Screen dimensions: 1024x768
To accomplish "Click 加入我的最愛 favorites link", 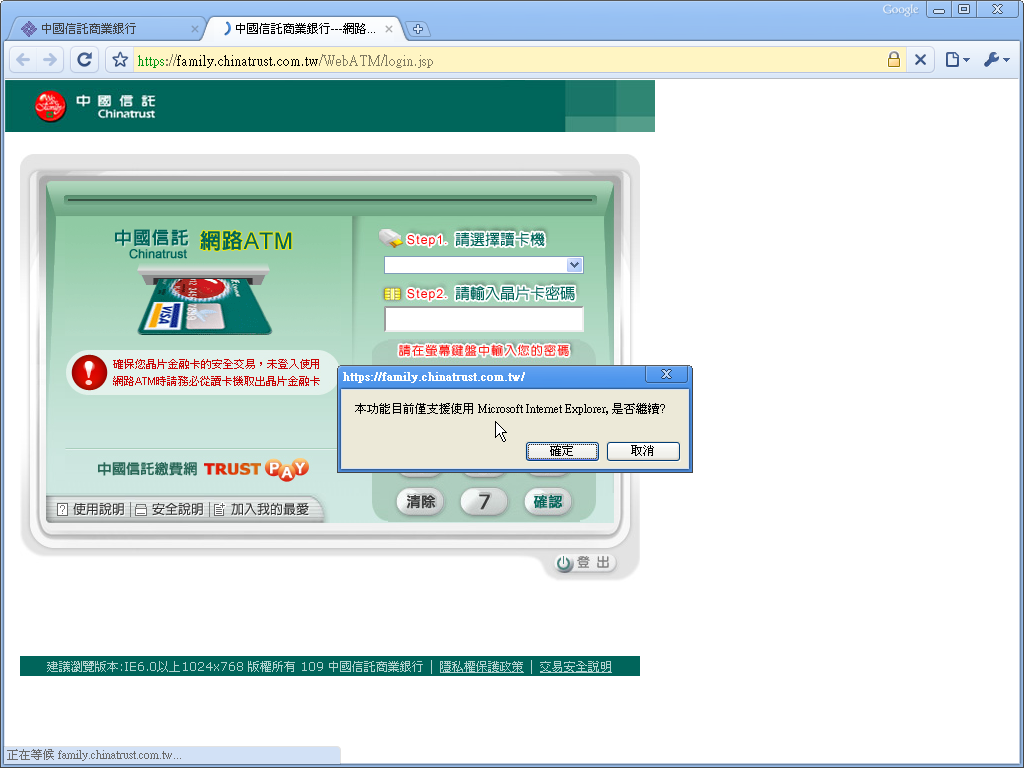I will click(x=261, y=509).
